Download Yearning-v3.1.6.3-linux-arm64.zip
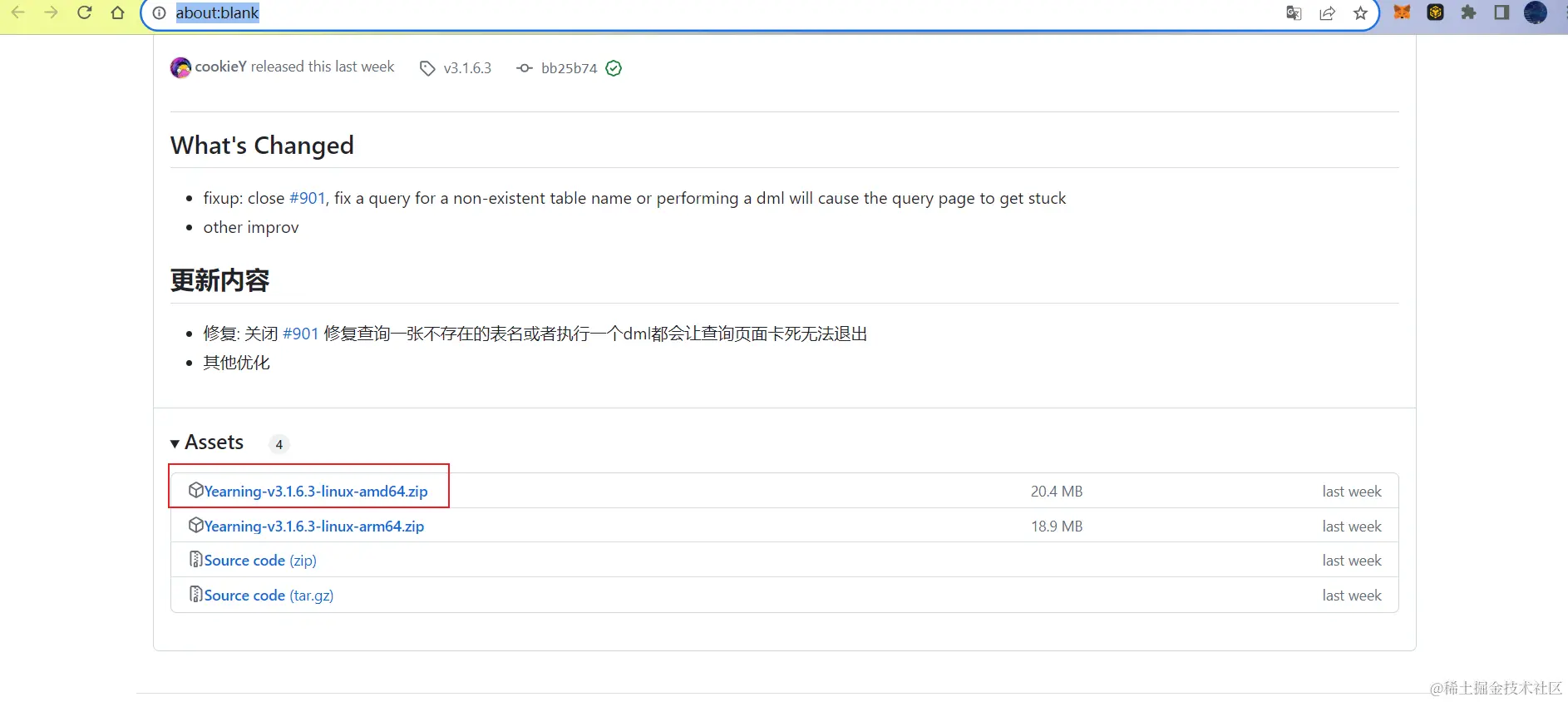The height and width of the screenshot is (702, 1568). pyautogui.click(x=314, y=526)
